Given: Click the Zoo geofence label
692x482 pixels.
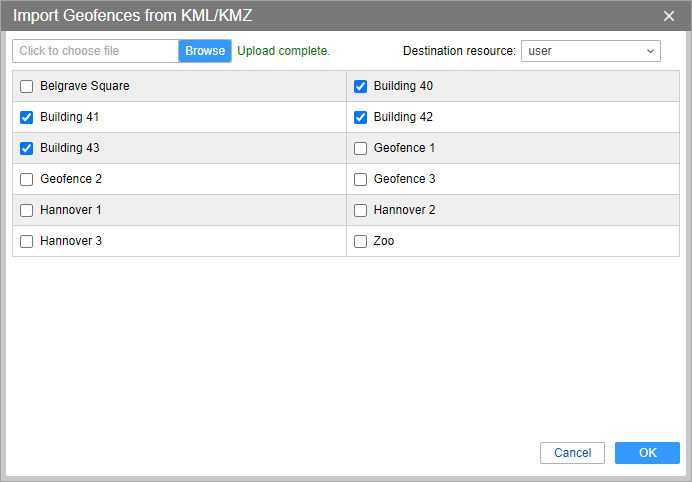Looking at the screenshot, I should (x=384, y=241).
